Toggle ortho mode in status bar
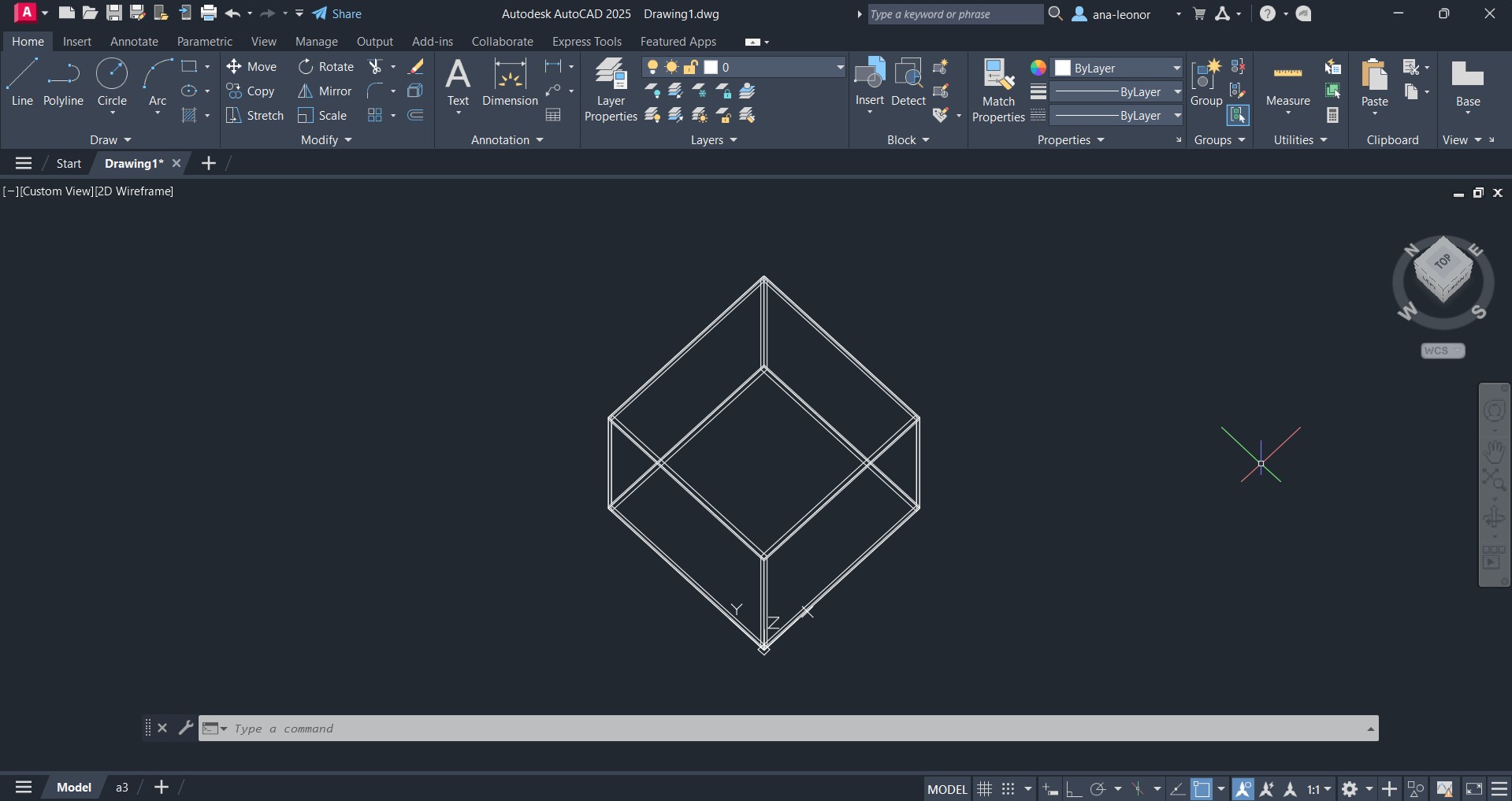 [x=1073, y=788]
